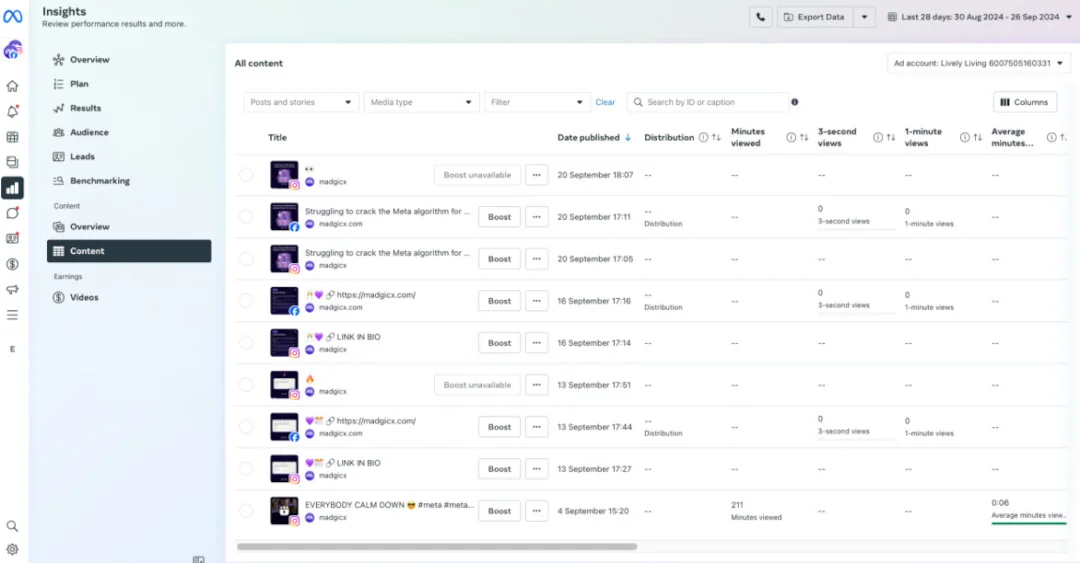Select the 20 September 18:07 post radio
The width and height of the screenshot is (1080, 563).
coord(246,175)
